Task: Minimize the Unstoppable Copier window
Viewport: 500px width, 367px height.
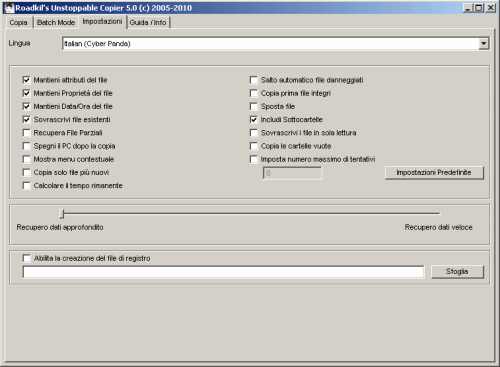Action: tap(468, 8)
